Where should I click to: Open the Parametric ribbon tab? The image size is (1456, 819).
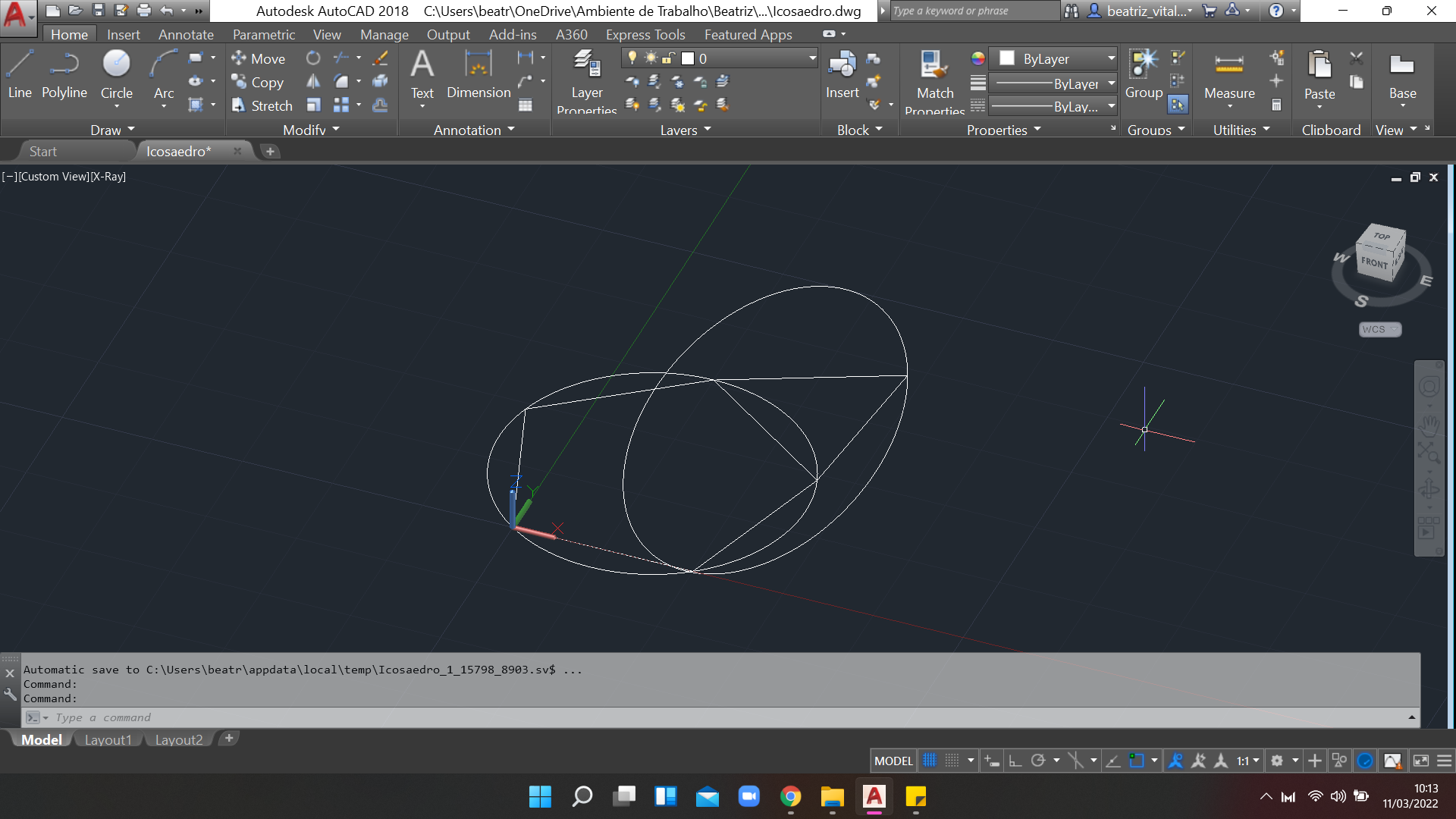pyautogui.click(x=263, y=34)
